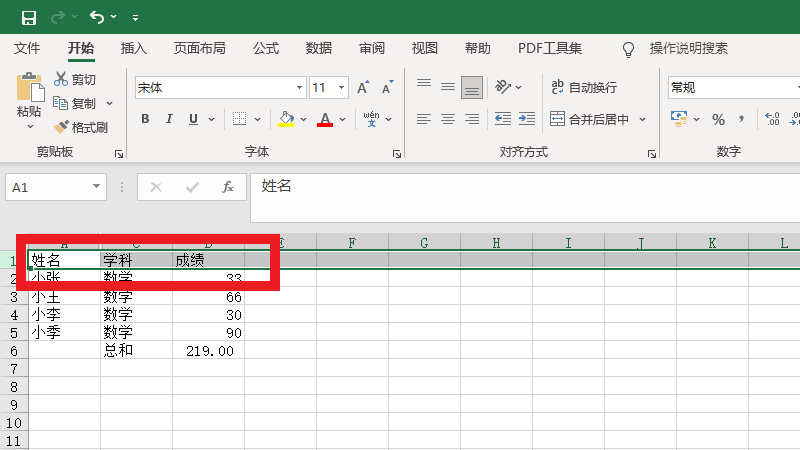Screen dimensions: 800x450
Task: Center-align text horizontally
Action: point(447,119)
